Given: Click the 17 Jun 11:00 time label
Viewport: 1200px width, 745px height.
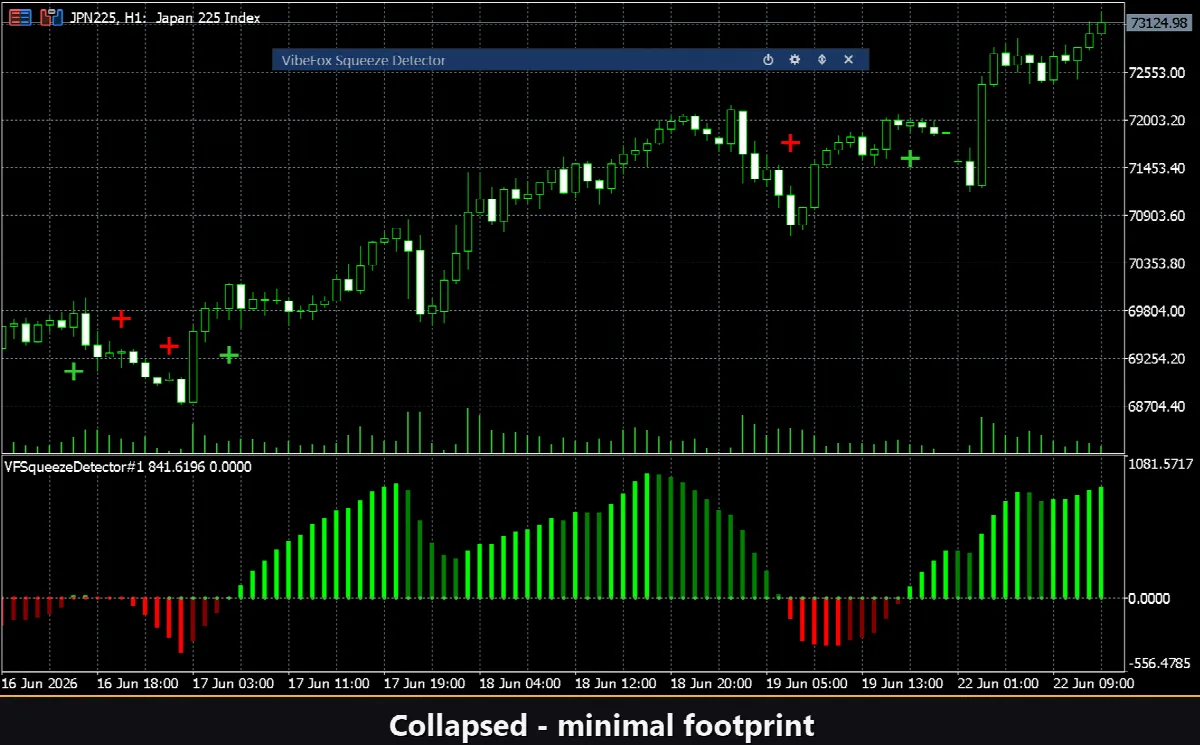Looking at the screenshot, I should (x=329, y=684).
